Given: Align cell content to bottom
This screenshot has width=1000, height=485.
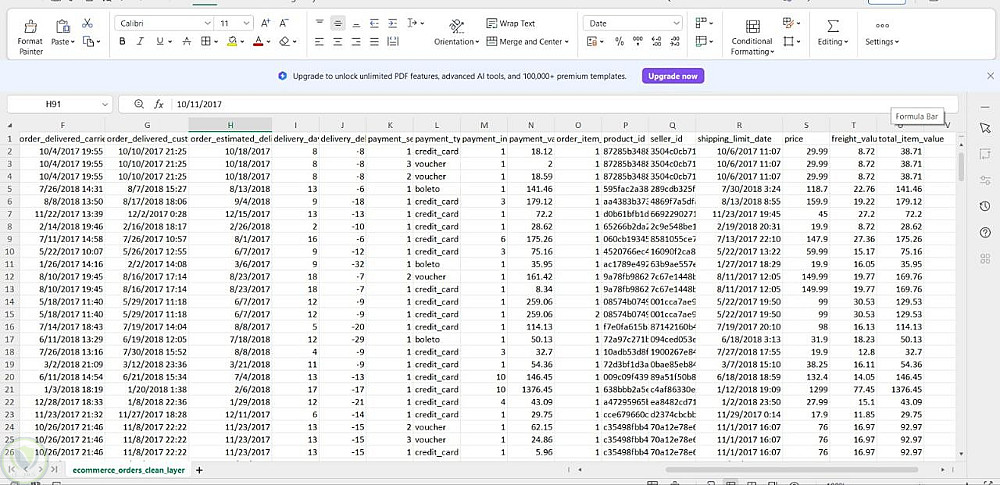Looking at the screenshot, I should click(x=356, y=24).
